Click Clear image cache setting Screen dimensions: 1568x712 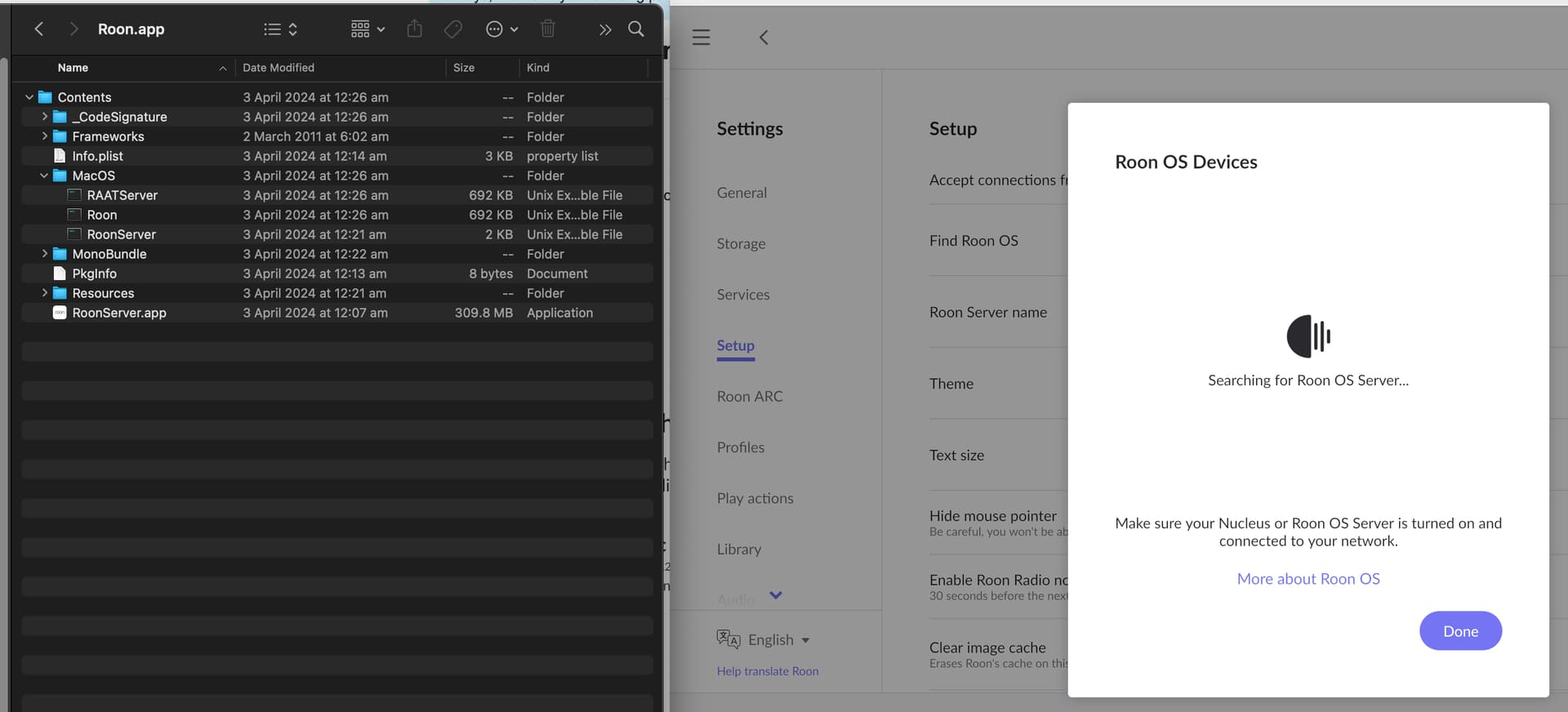987,647
